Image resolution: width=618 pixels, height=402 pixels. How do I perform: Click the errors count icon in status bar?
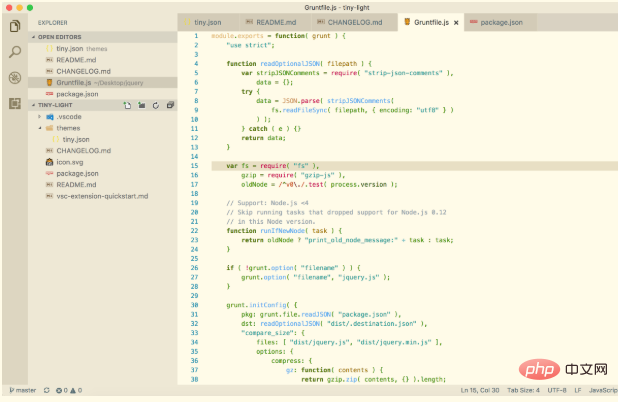coord(61,390)
